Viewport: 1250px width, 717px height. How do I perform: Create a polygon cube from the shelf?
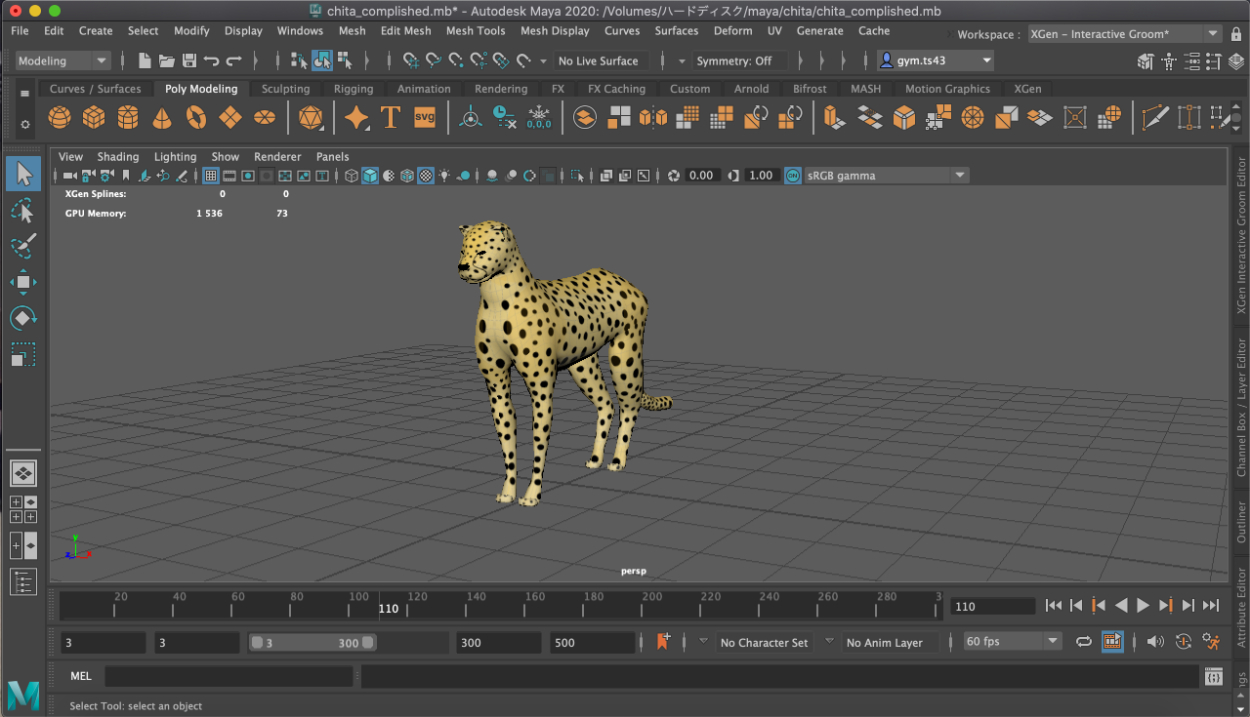(x=94, y=118)
